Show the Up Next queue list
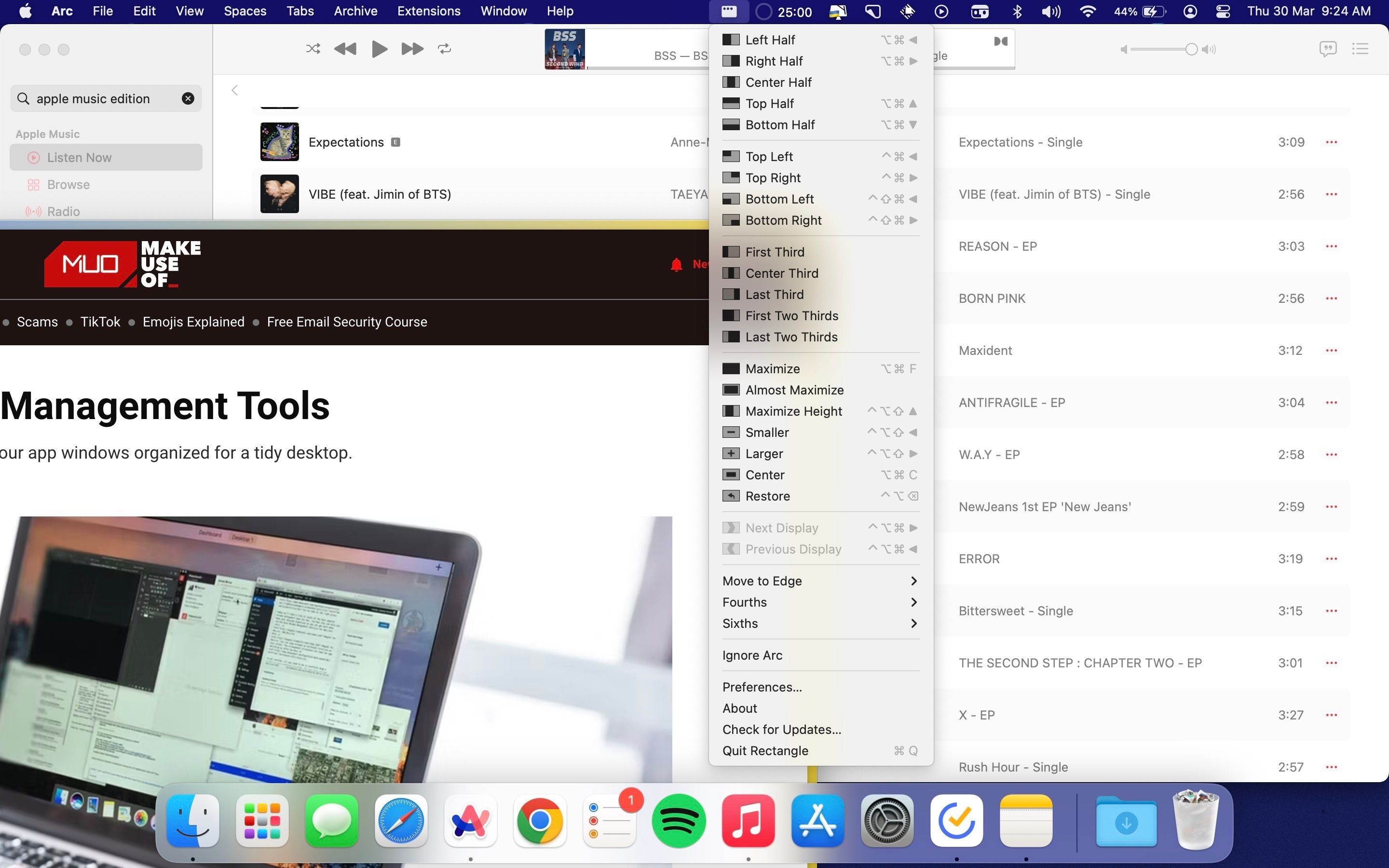1389x868 pixels. [x=1360, y=49]
